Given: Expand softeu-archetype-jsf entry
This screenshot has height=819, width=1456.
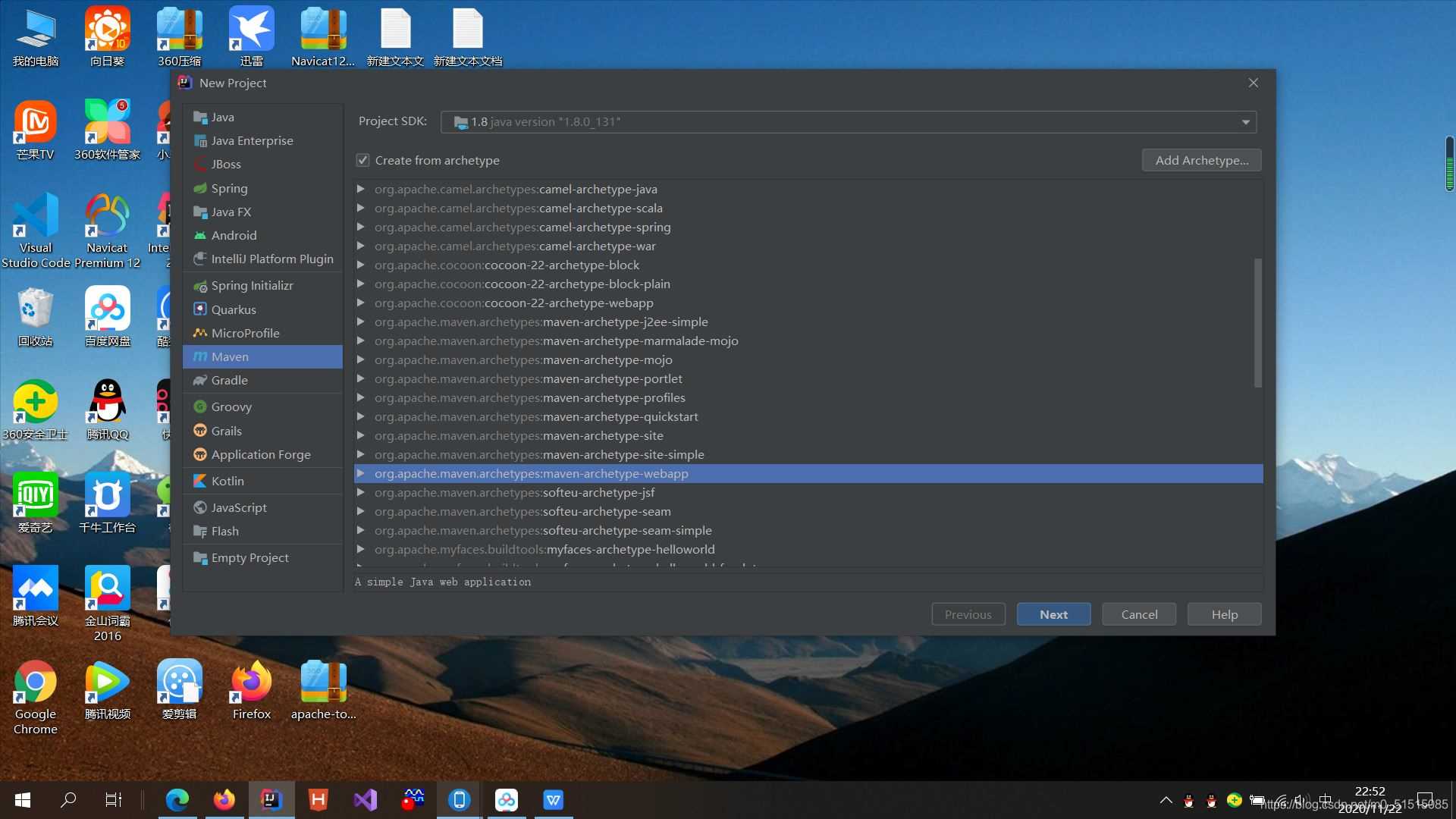Looking at the screenshot, I should (362, 492).
